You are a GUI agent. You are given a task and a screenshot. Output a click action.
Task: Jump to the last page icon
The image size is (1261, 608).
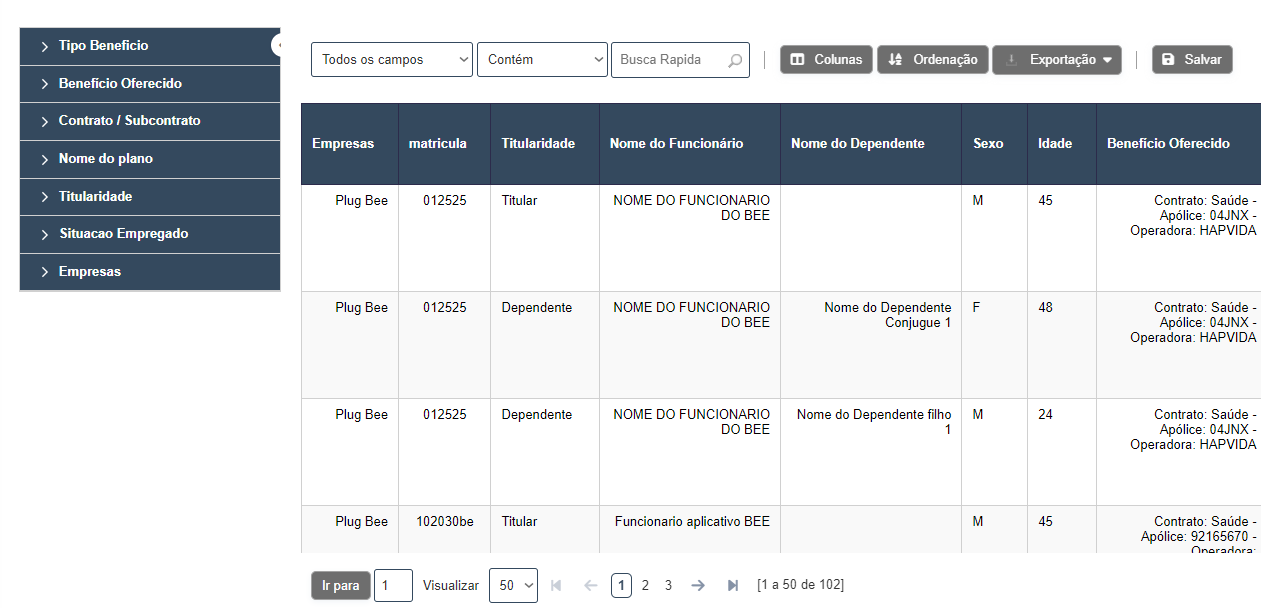click(733, 585)
